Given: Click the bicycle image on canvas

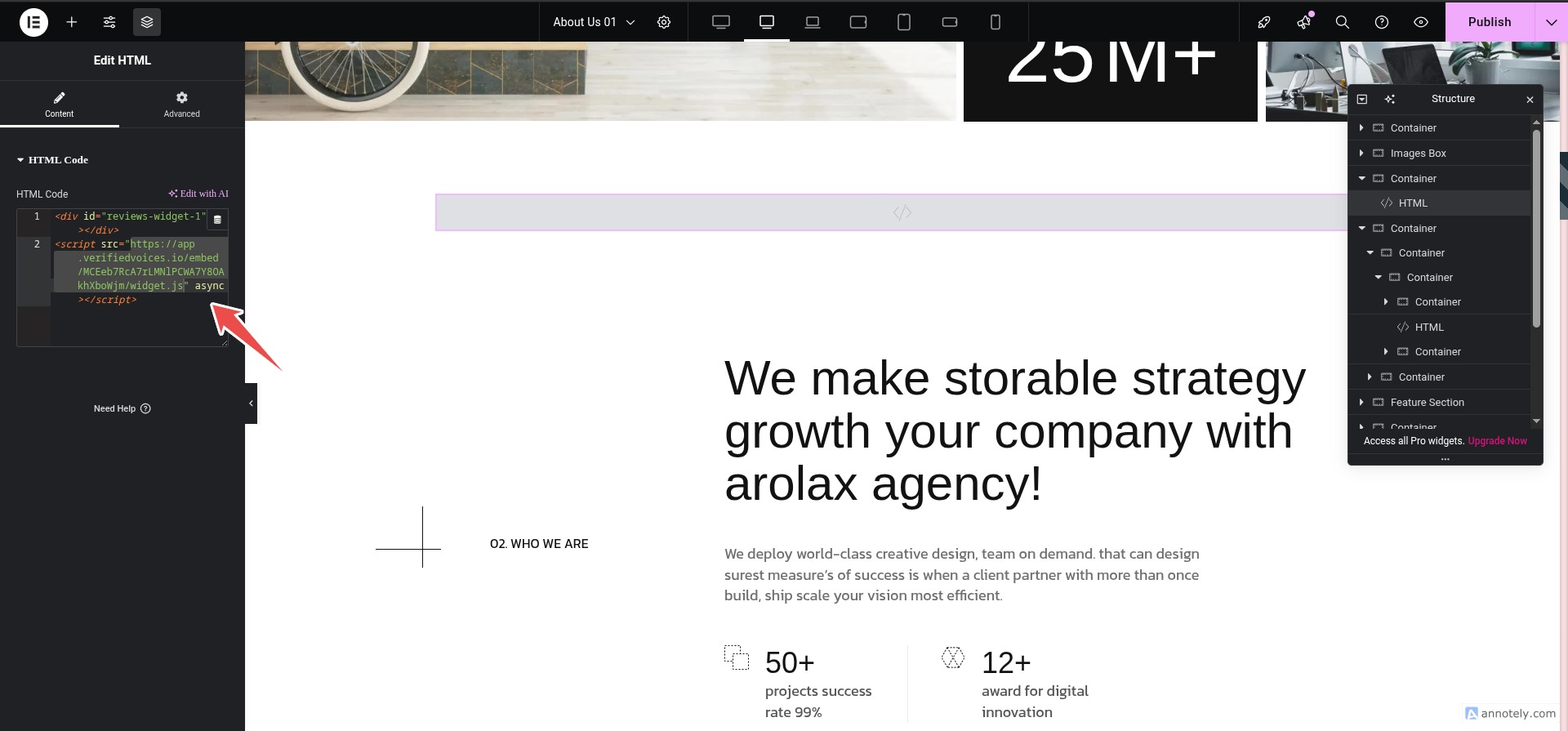Looking at the screenshot, I should pos(600,82).
